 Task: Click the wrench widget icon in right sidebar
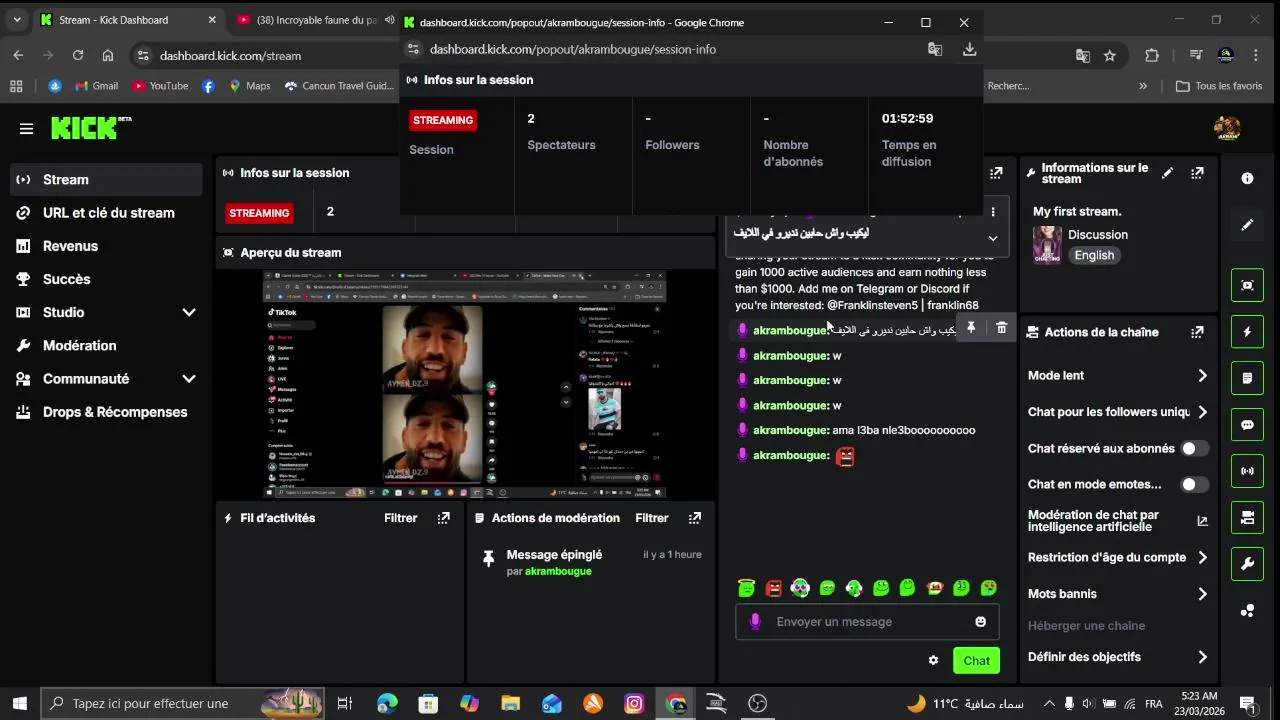click(1247, 564)
